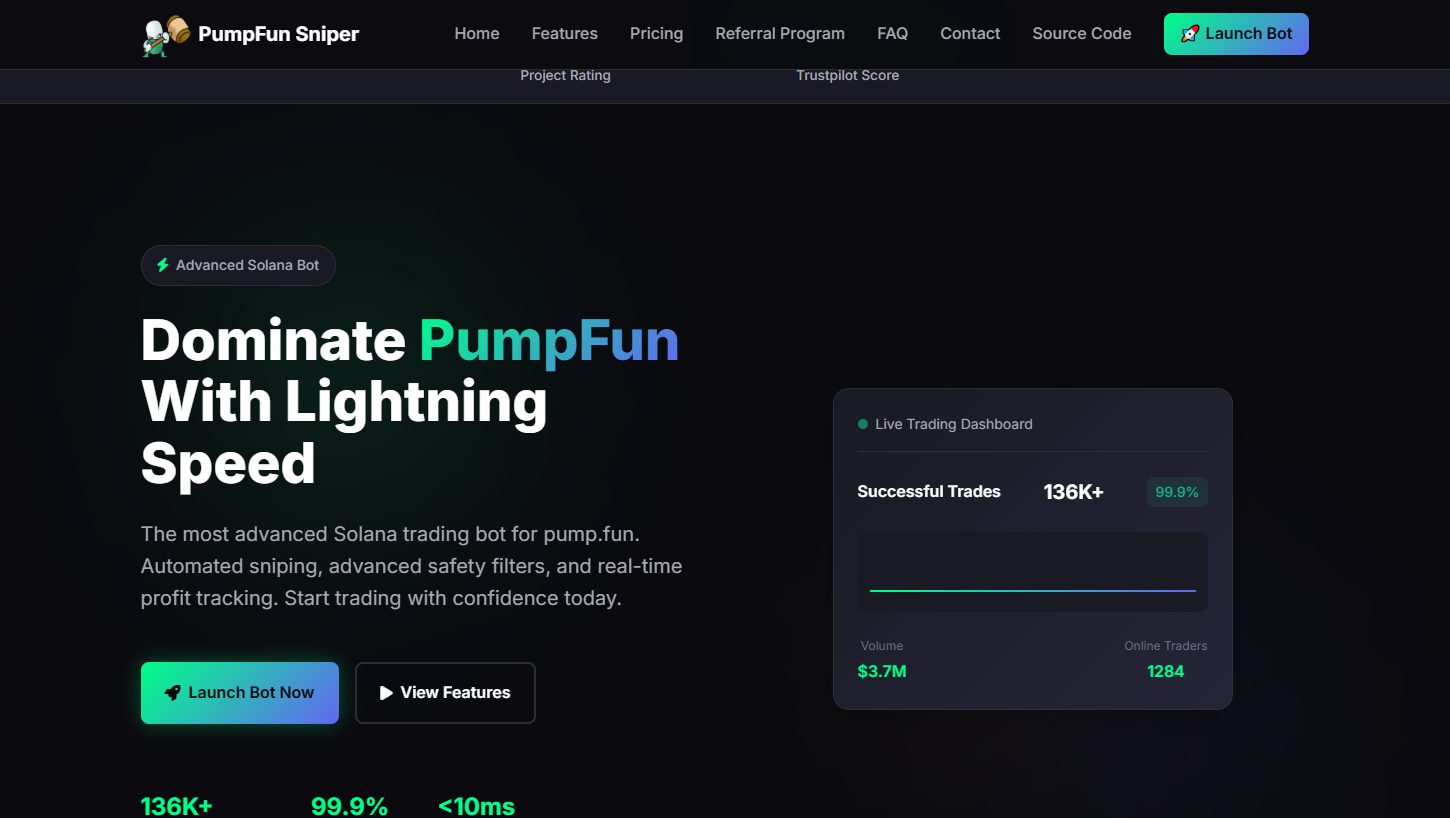Click the View Features button
The width and height of the screenshot is (1450, 818).
(445, 693)
